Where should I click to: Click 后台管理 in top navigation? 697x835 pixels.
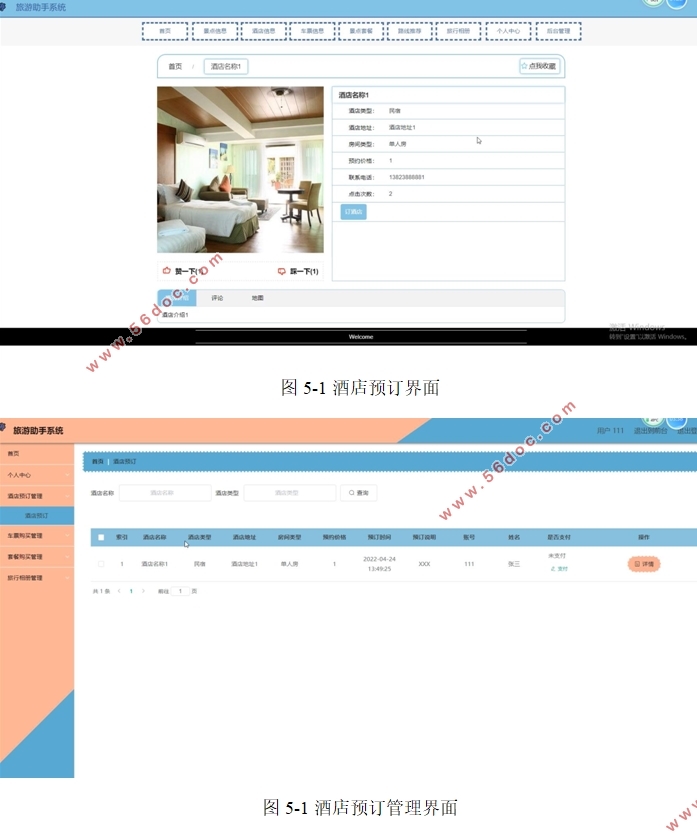558,31
